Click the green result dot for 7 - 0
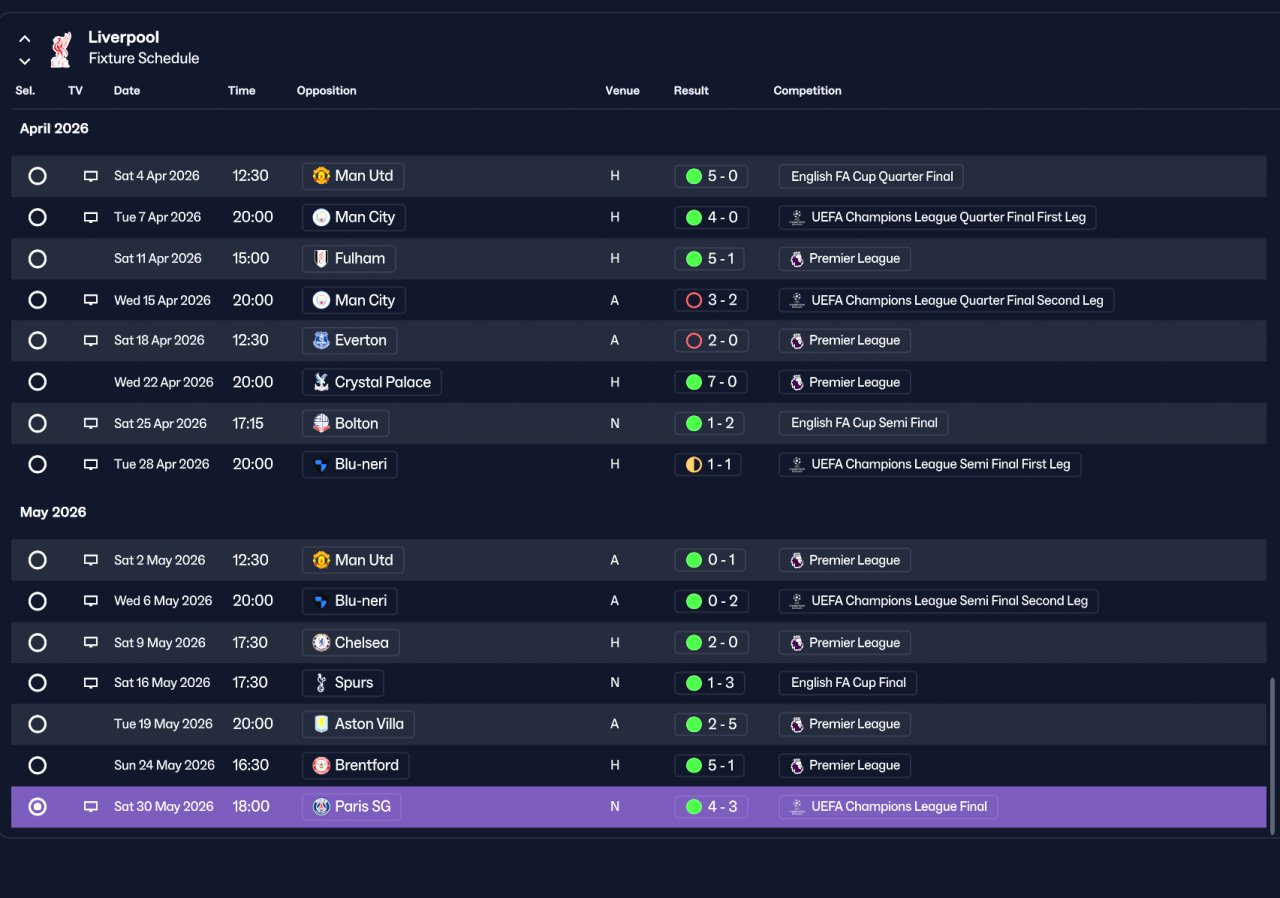This screenshot has width=1280, height=898. click(x=694, y=382)
